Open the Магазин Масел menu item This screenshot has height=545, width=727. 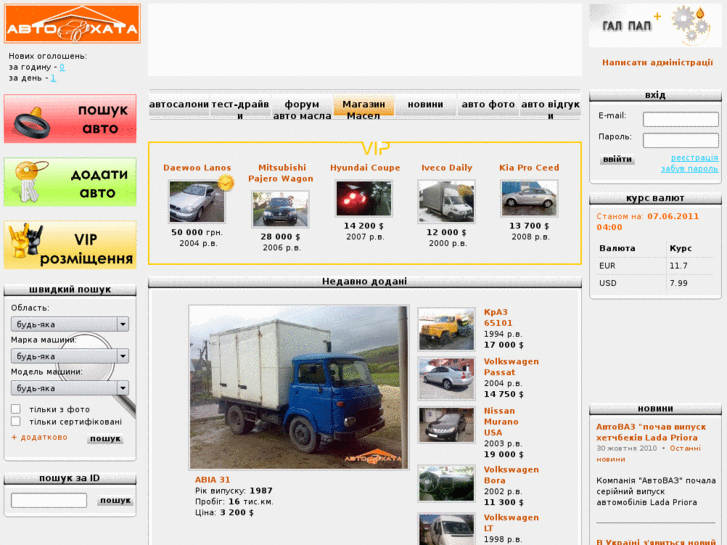click(x=364, y=110)
